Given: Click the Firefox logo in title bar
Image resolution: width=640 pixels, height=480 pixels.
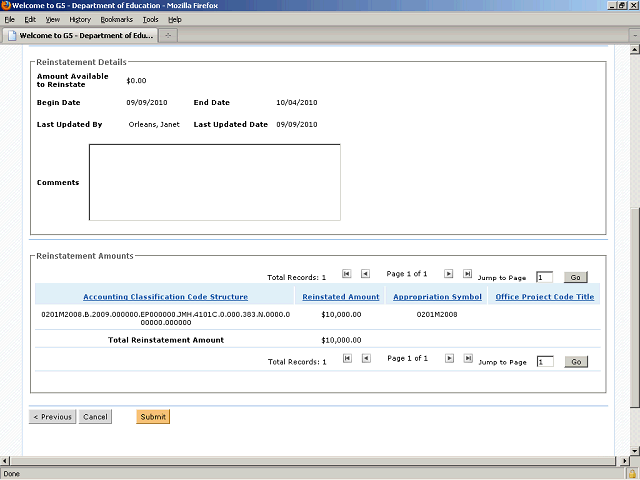Looking at the screenshot, I should point(6,5).
